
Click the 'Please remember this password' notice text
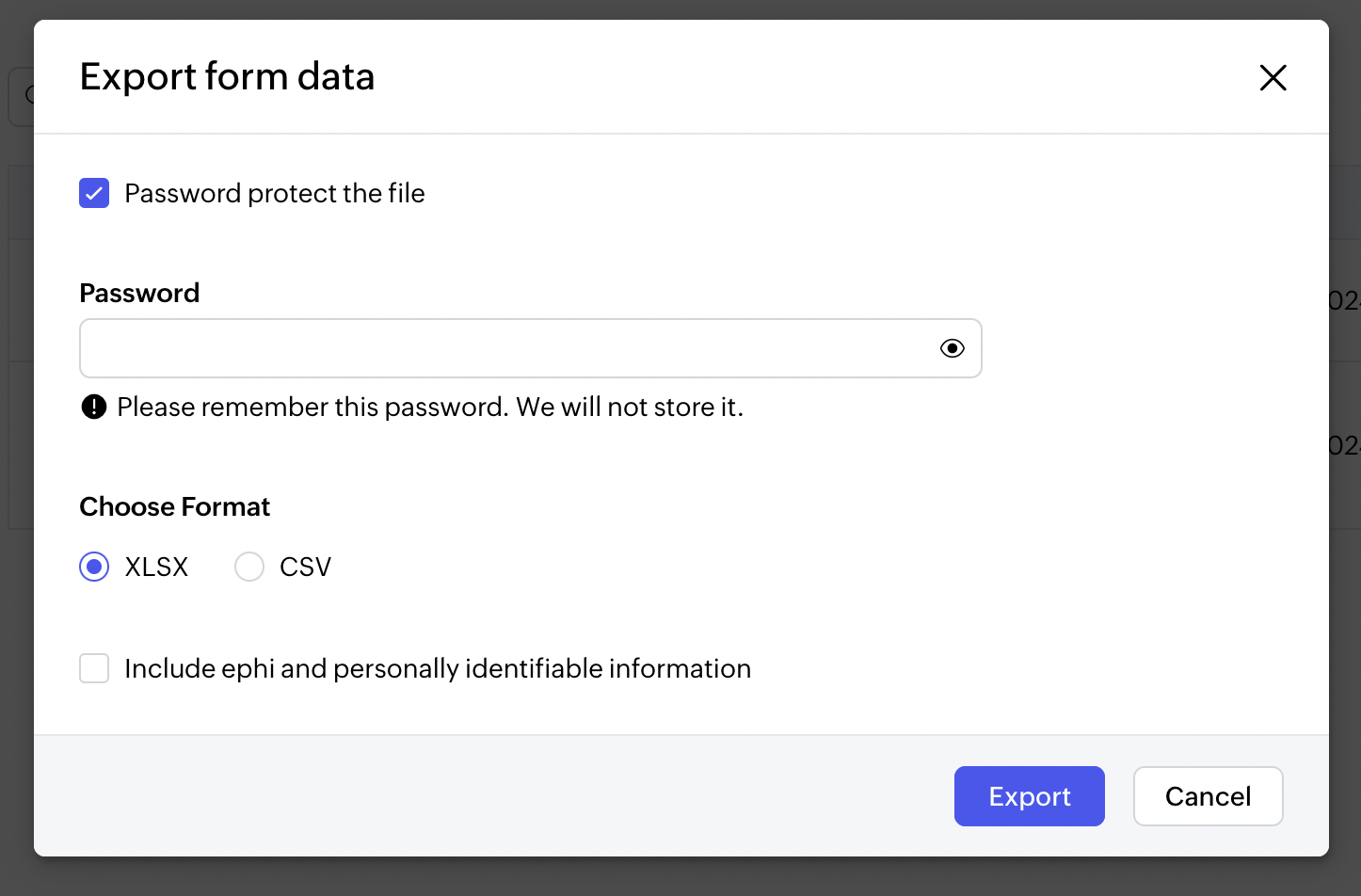430,407
